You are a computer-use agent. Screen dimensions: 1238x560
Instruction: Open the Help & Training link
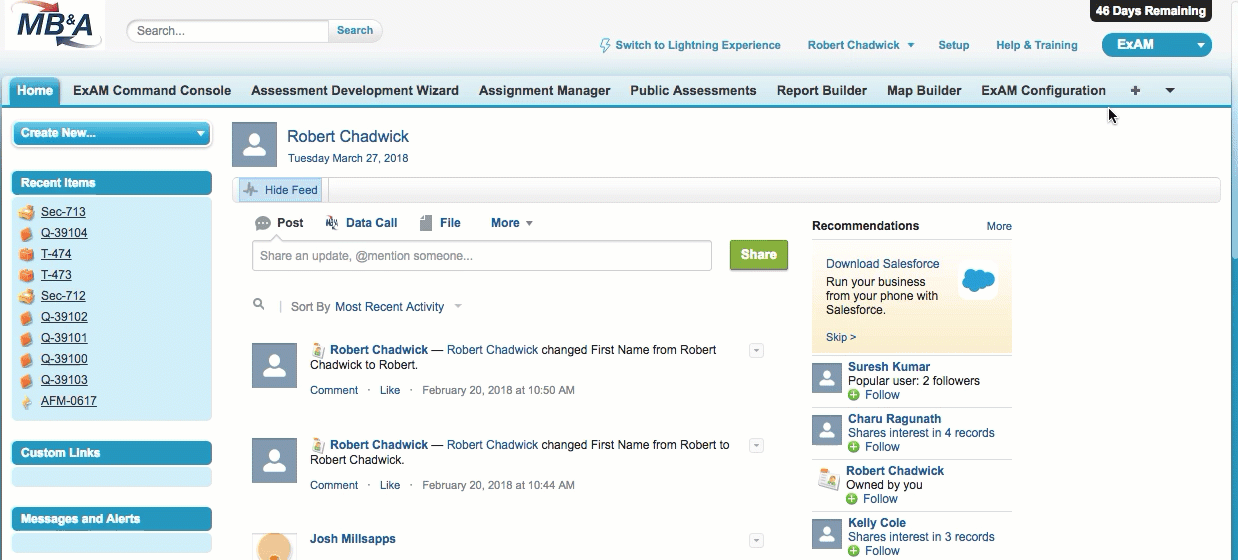[1037, 45]
